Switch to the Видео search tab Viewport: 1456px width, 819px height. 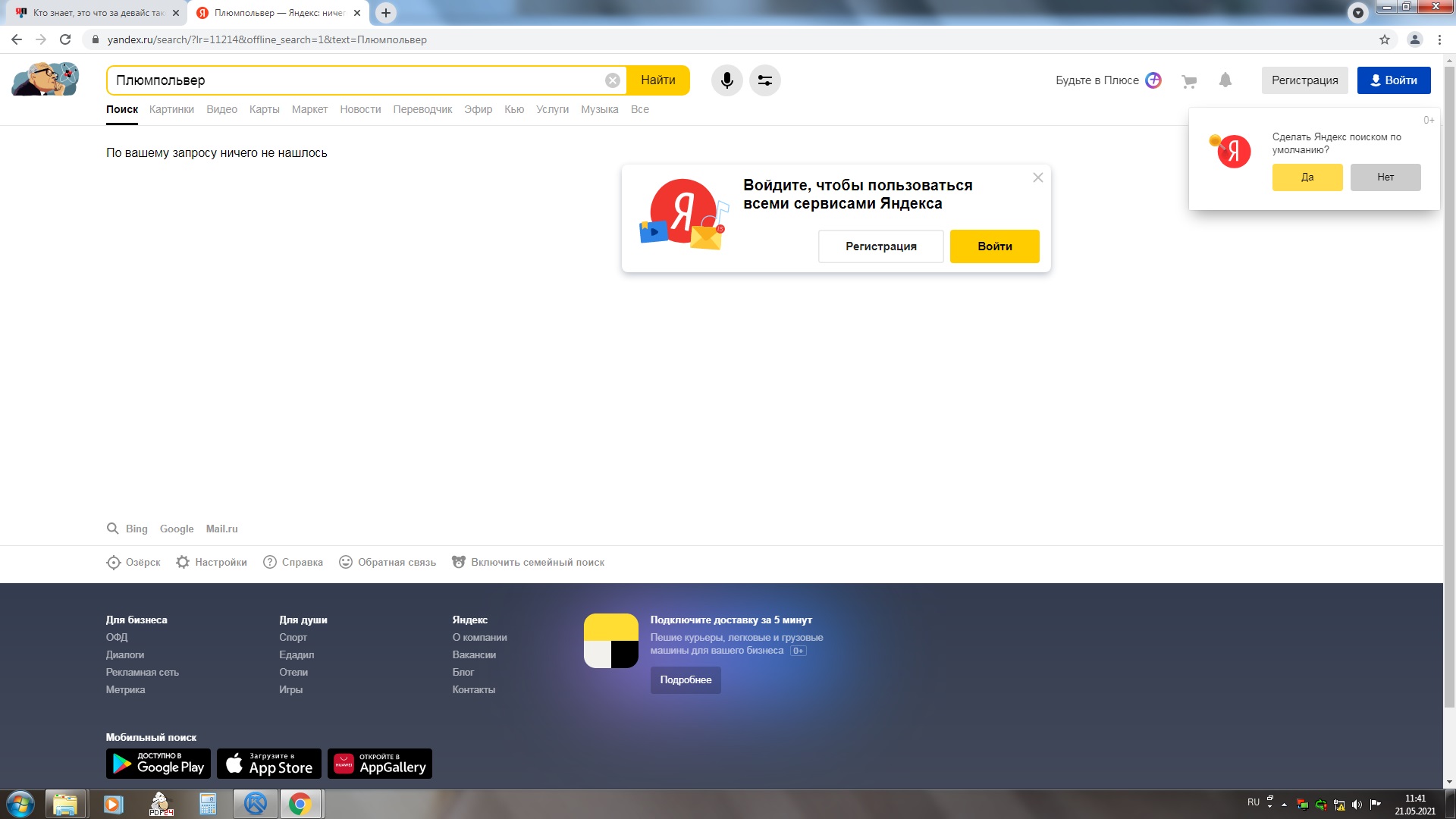tap(221, 109)
